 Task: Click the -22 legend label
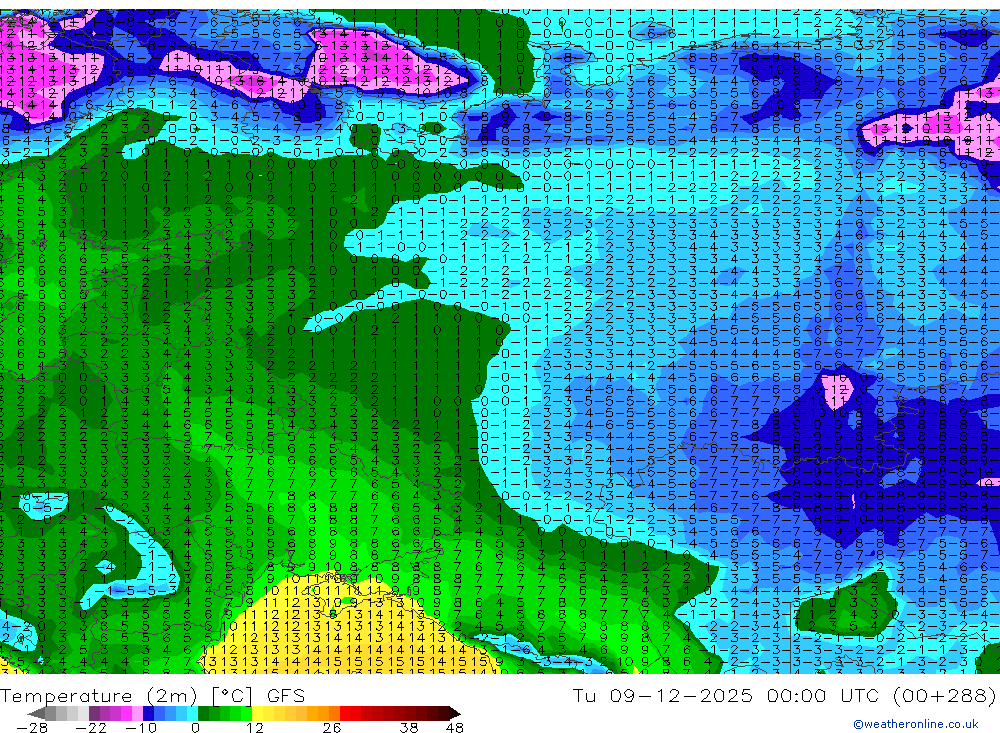(91, 728)
